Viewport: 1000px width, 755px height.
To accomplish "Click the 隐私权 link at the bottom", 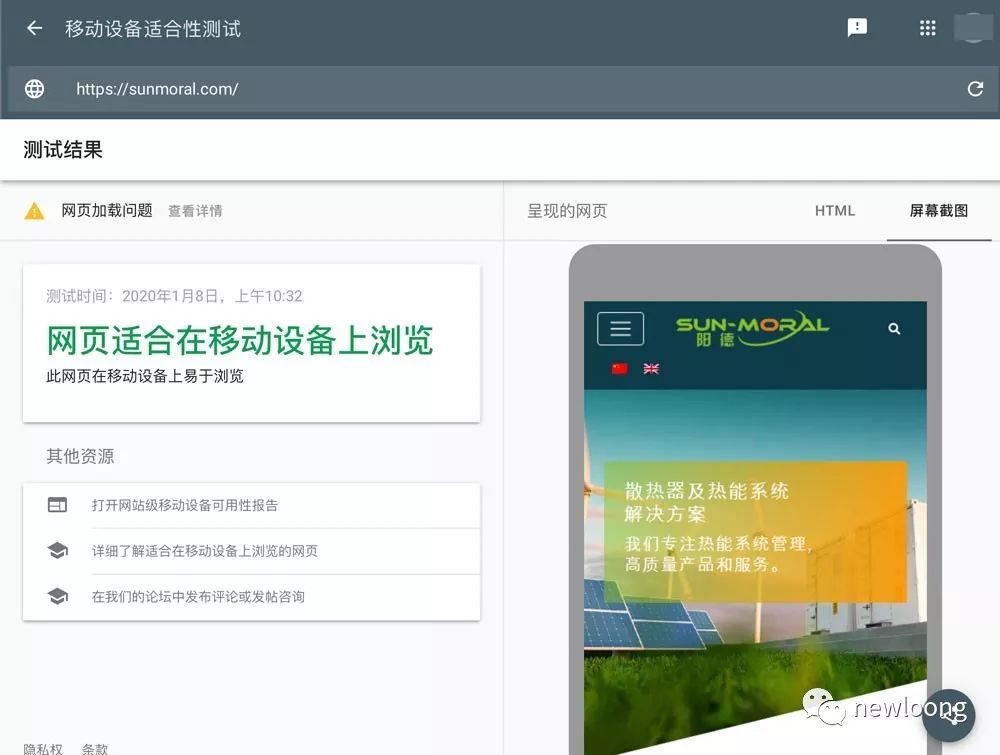I will pyautogui.click(x=44, y=748).
